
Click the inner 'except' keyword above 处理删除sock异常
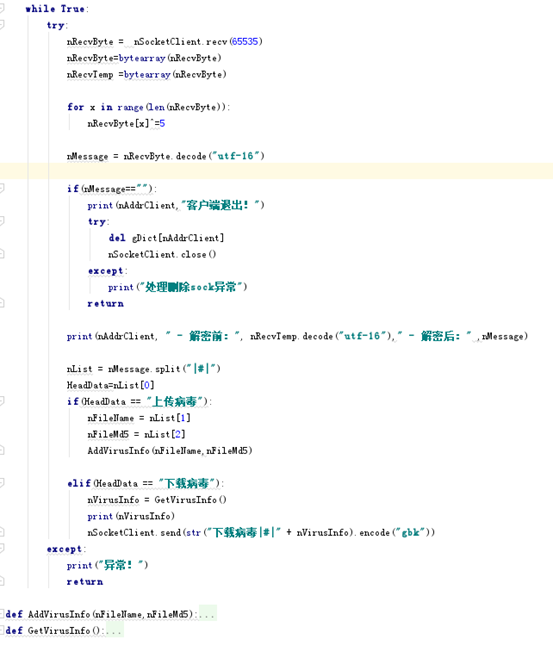pyautogui.click(x=105, y=271)
